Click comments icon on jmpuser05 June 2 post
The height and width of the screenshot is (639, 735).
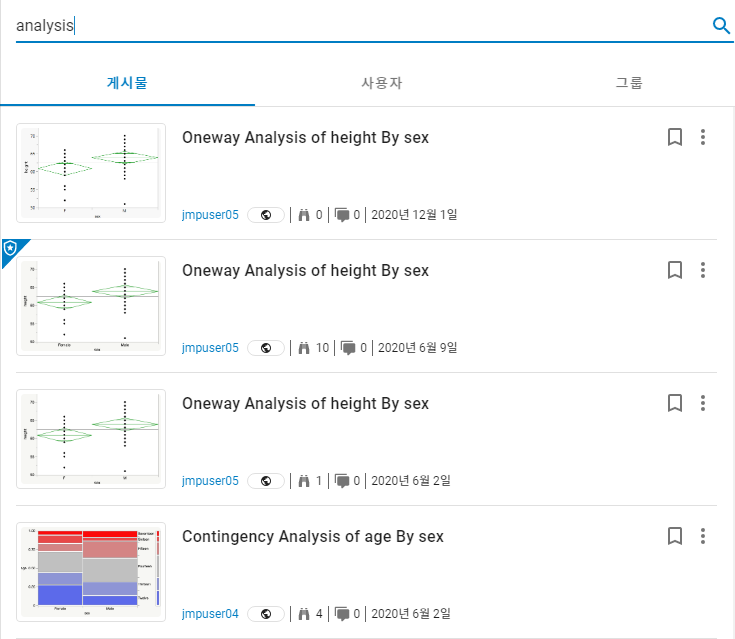pyautogui.click(x=342, y=482)
